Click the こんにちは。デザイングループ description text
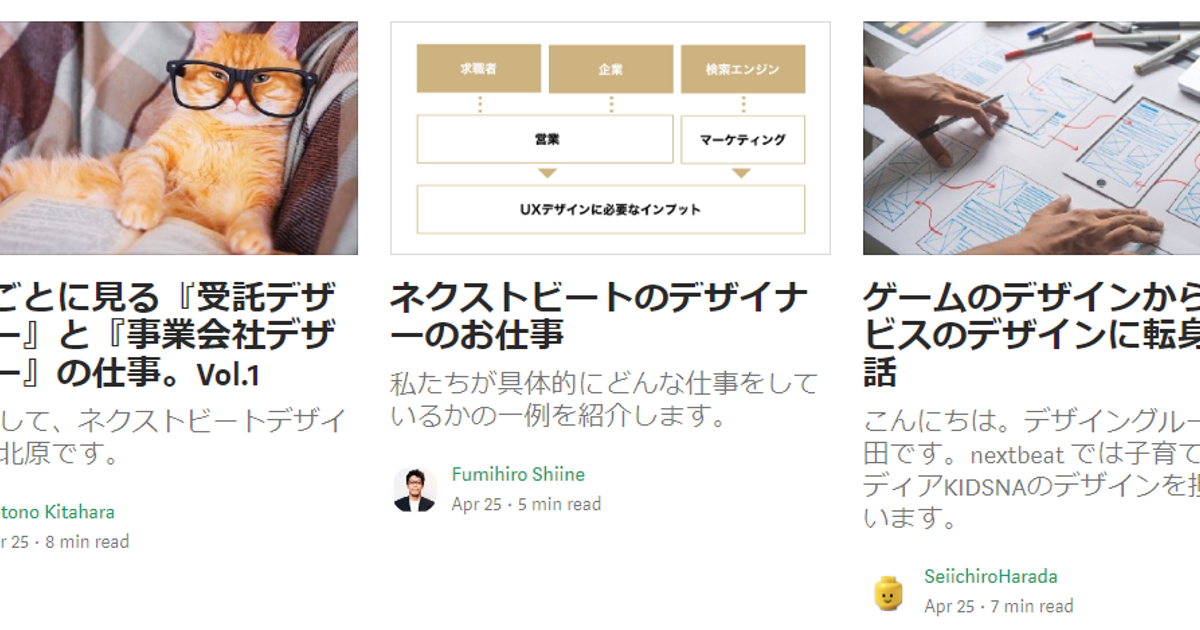The height and width of the screenshot is (630, 1200). [x=1031, y=468]
